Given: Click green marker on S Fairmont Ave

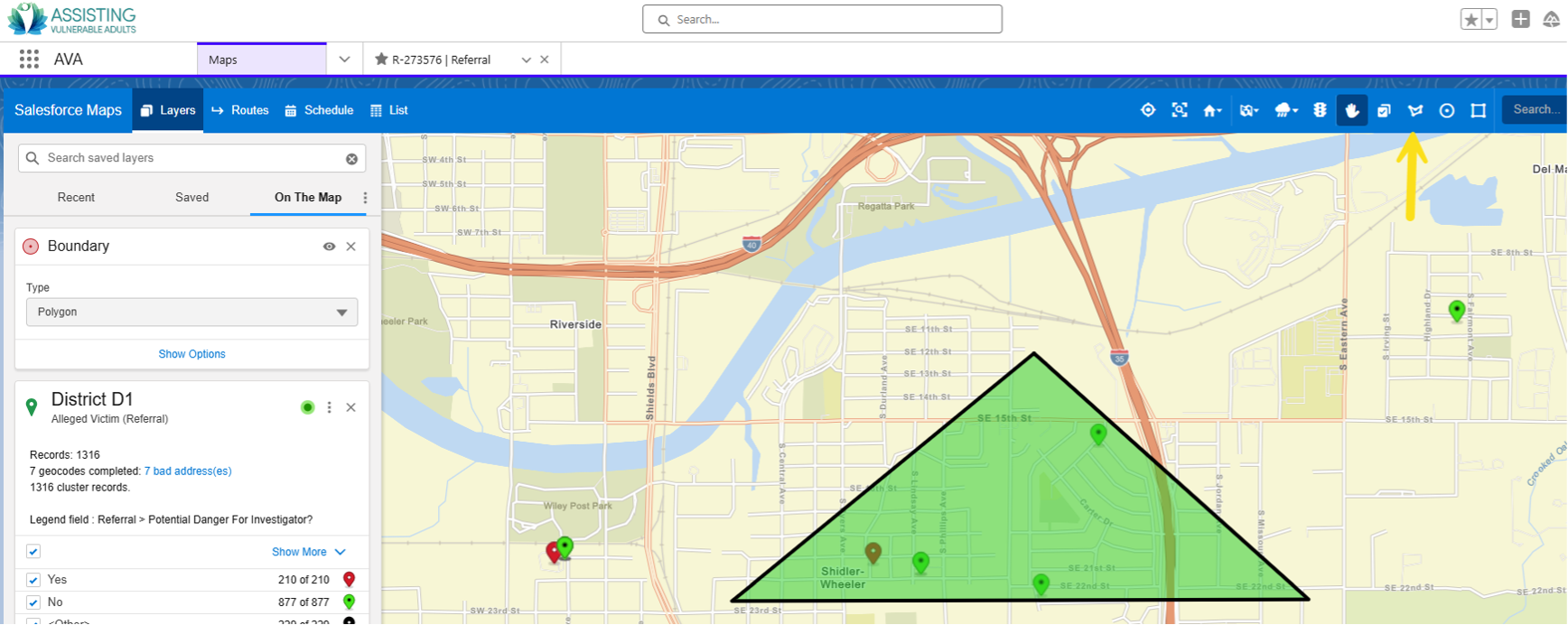Looking at the screenshot, I should pos(1457,312).
